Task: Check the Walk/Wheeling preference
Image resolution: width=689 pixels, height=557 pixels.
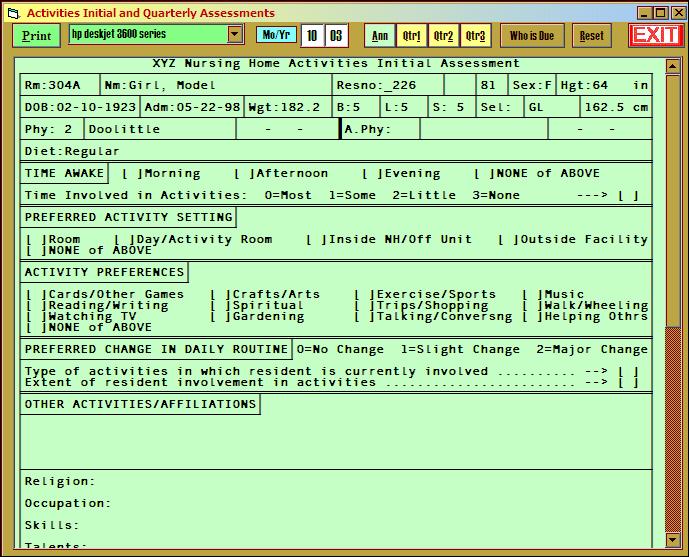Action: point(533,305)
